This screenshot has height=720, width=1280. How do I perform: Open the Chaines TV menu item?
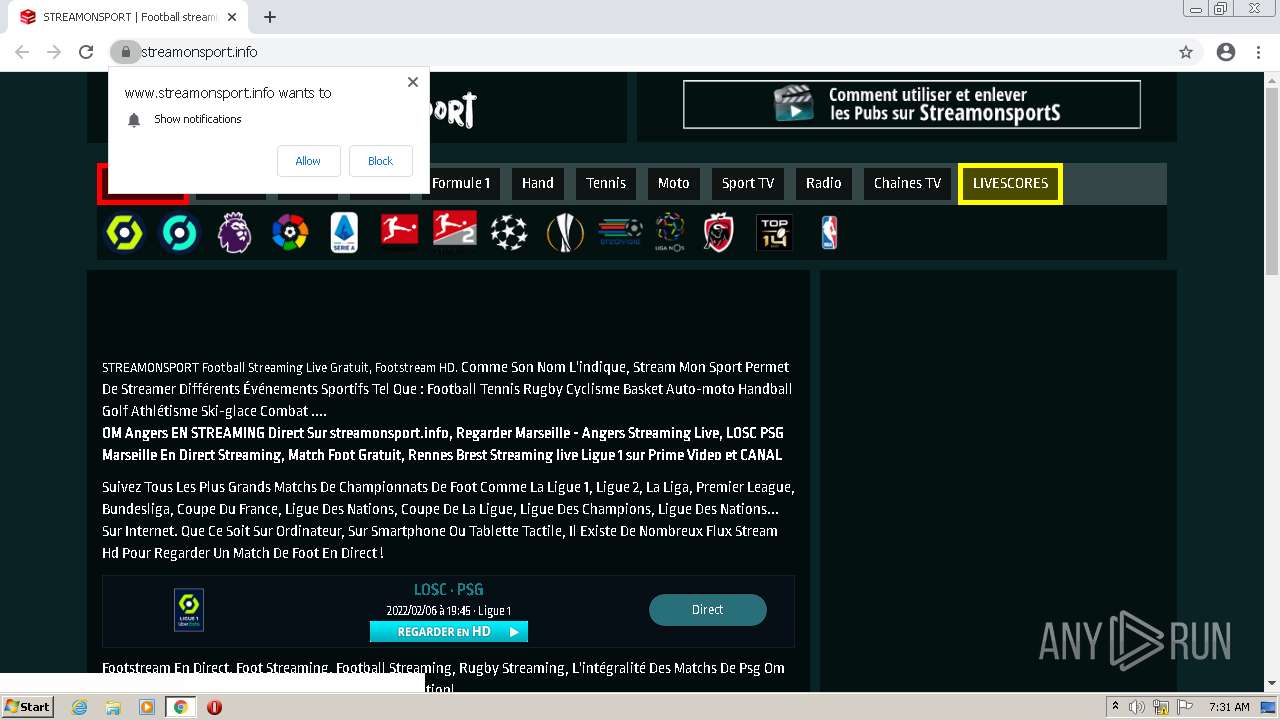pyautogui.click(x=907, y=183)
